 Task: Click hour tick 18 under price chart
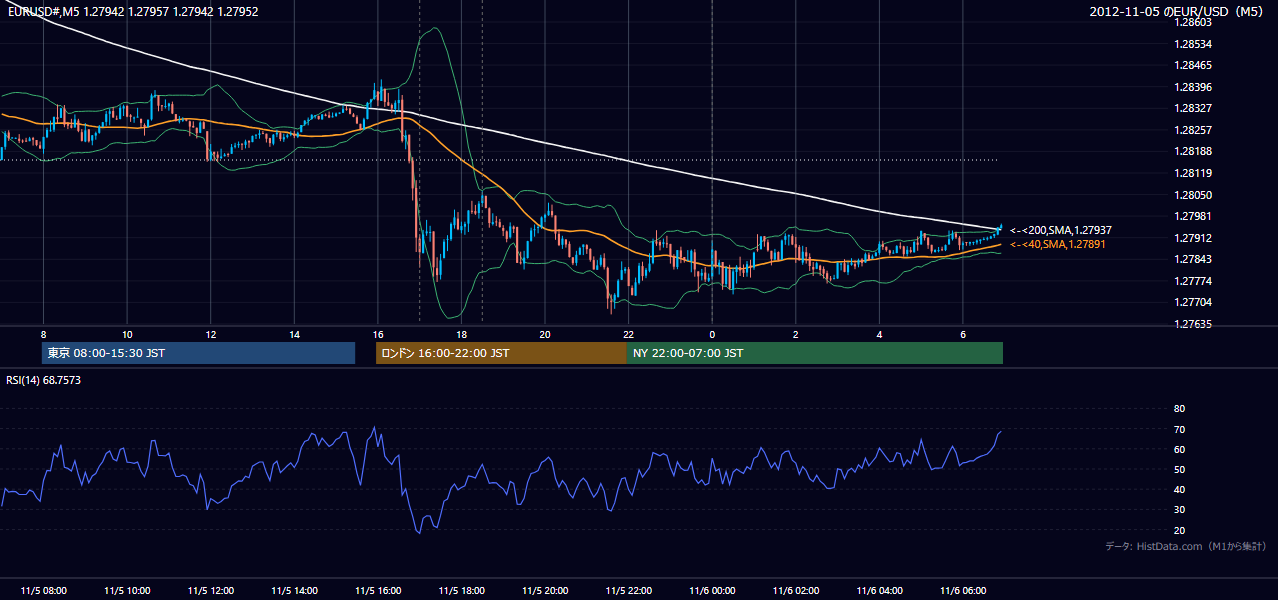pyautogui.click(x=461, y=334)
